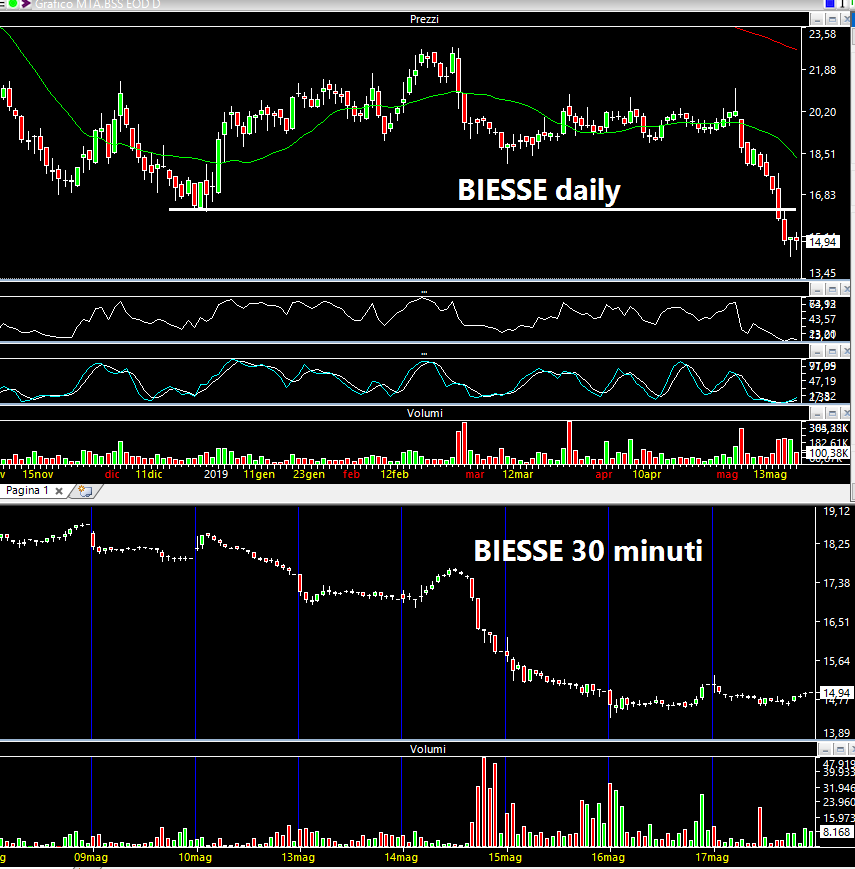The height and width of the screenshot is (869, 855).
Task: Click the 23gen date label
Action: (309, 474)
